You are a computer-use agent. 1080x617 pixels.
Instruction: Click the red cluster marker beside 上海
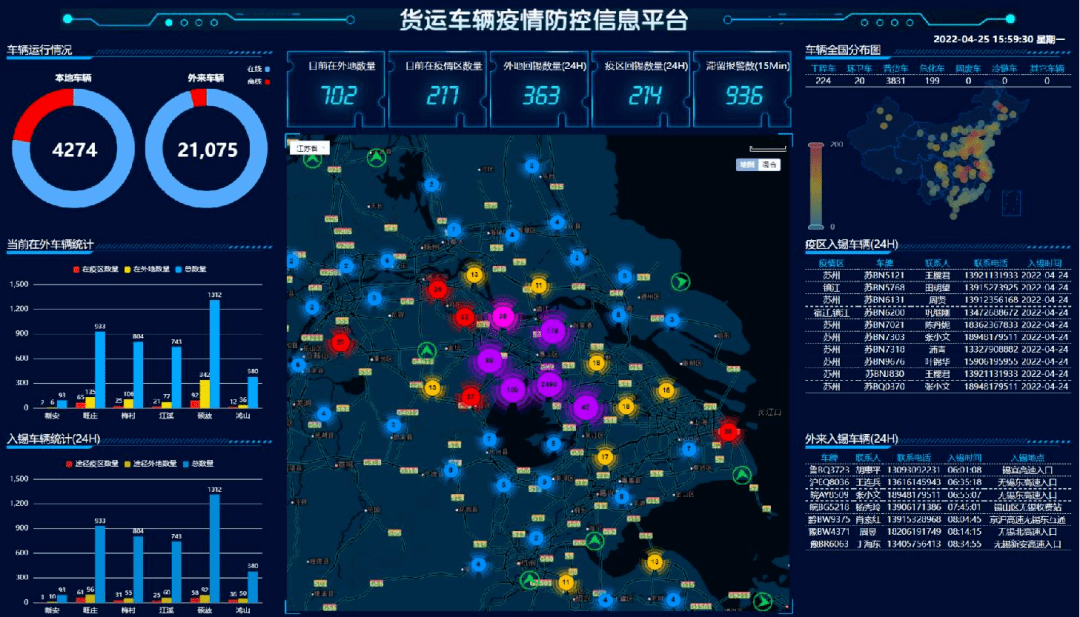pyautogui.click(x=729, y=431)
